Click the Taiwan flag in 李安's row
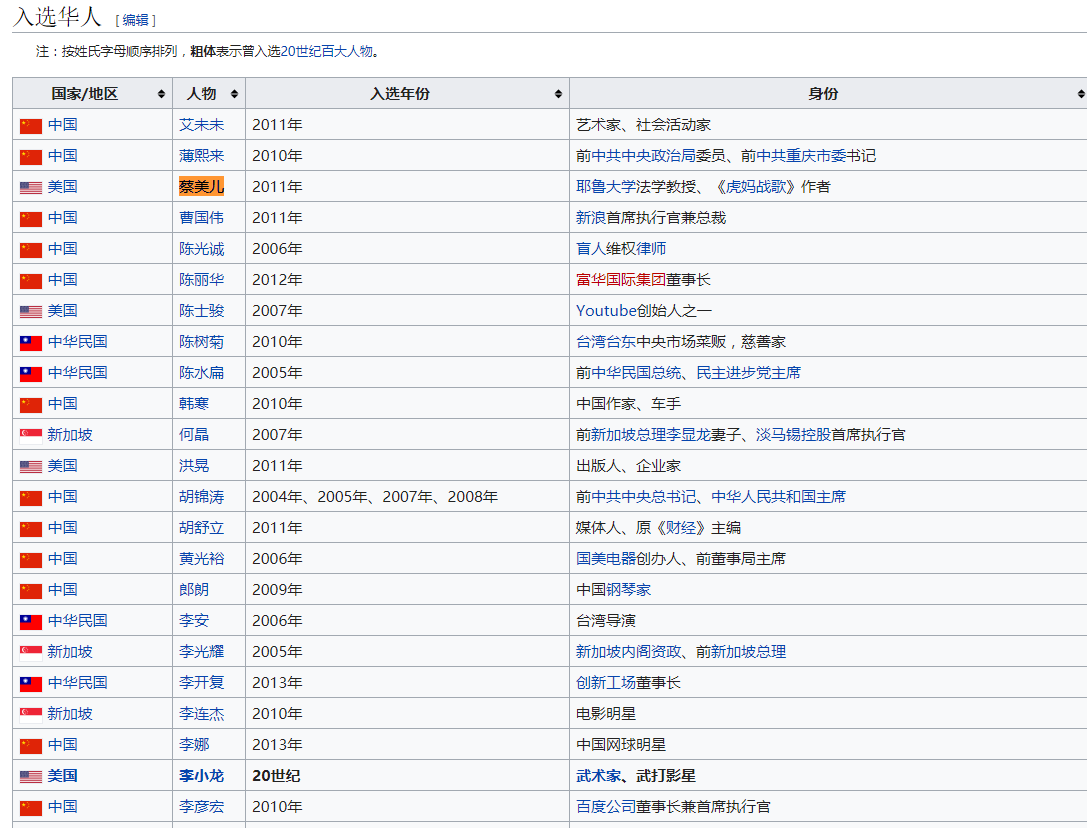1087x828 pixels. pos(31,621)
